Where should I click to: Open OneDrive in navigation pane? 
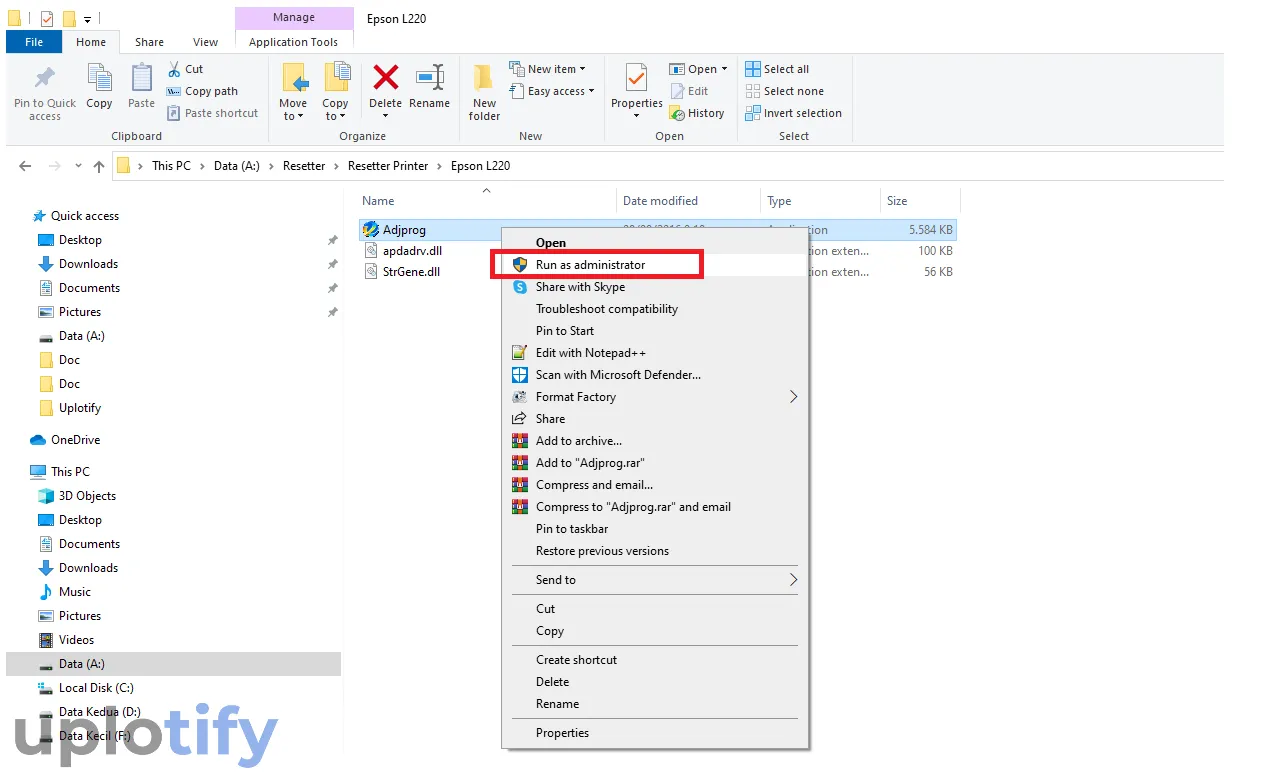point(75,440)
